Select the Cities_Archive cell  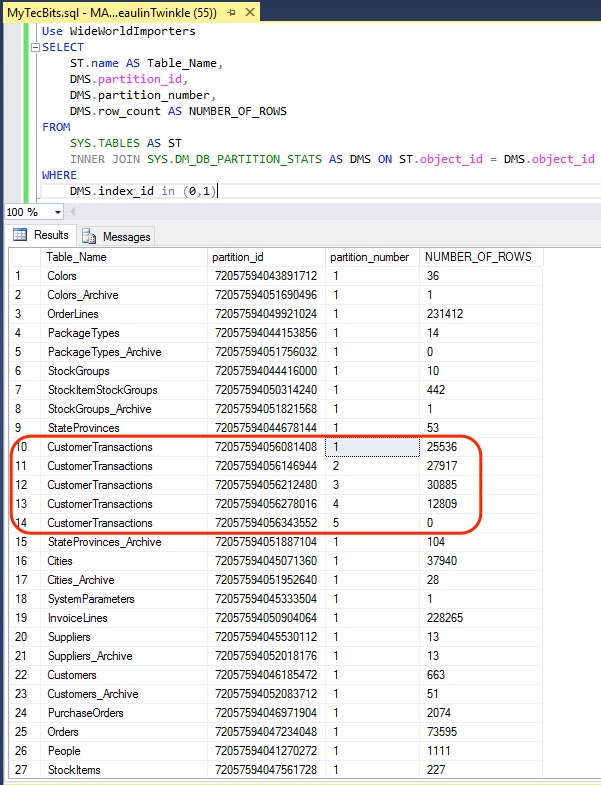point(124,580)
